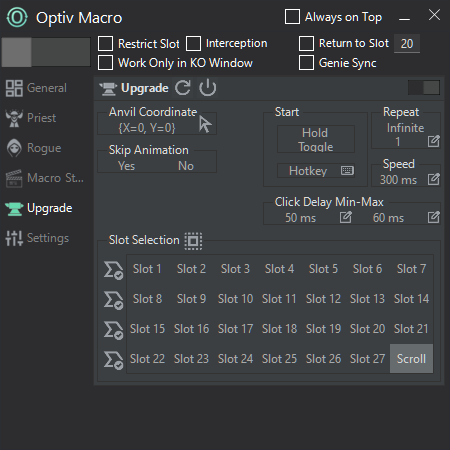Screen dimensions: 450x450
Task: Select Slot 17
Action: 235,329
